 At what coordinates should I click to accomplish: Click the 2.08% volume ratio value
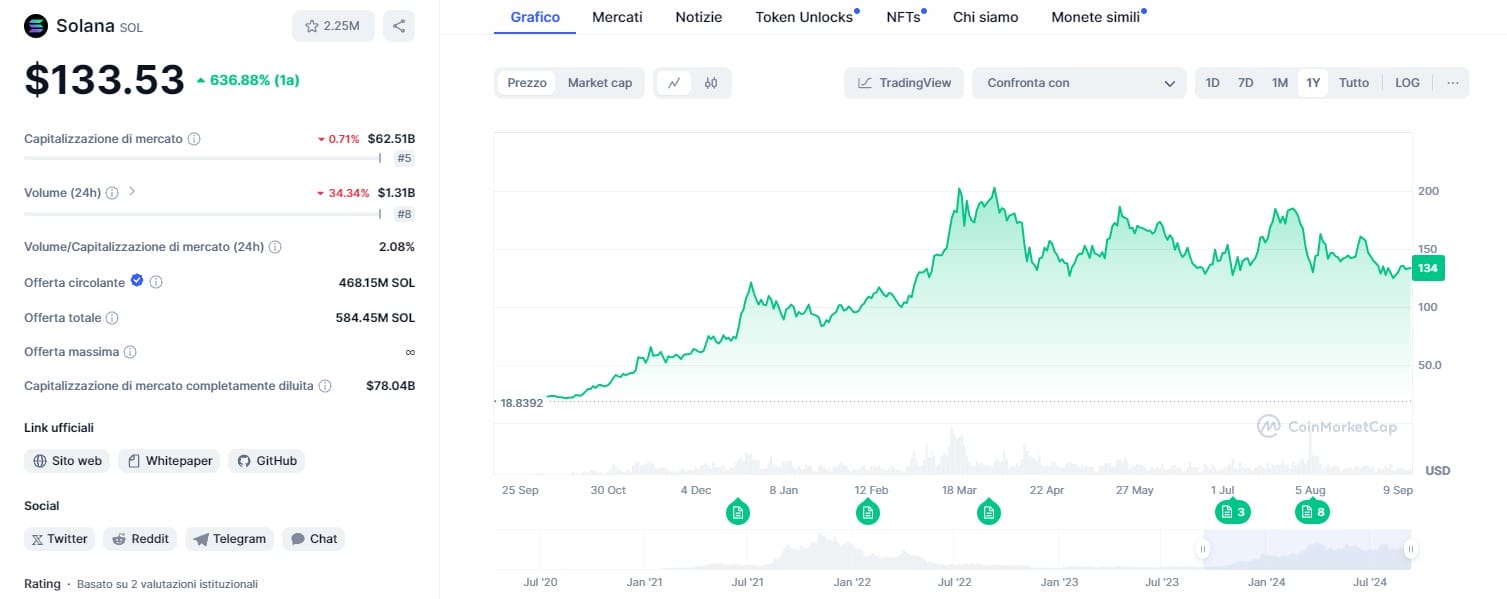coord(395,247)
